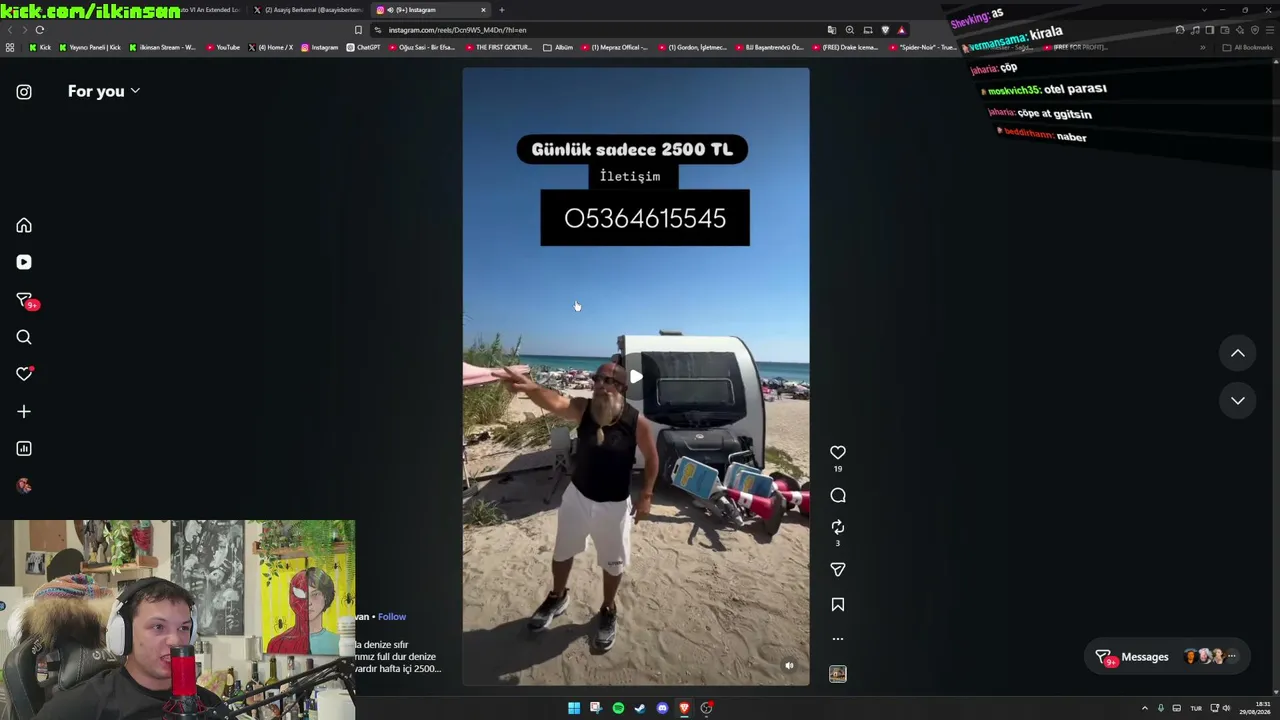Open the Dashboard icon in sidebar
This screenshot has width=1280, height=720.
pyautogui.click(x=24, y=449)
